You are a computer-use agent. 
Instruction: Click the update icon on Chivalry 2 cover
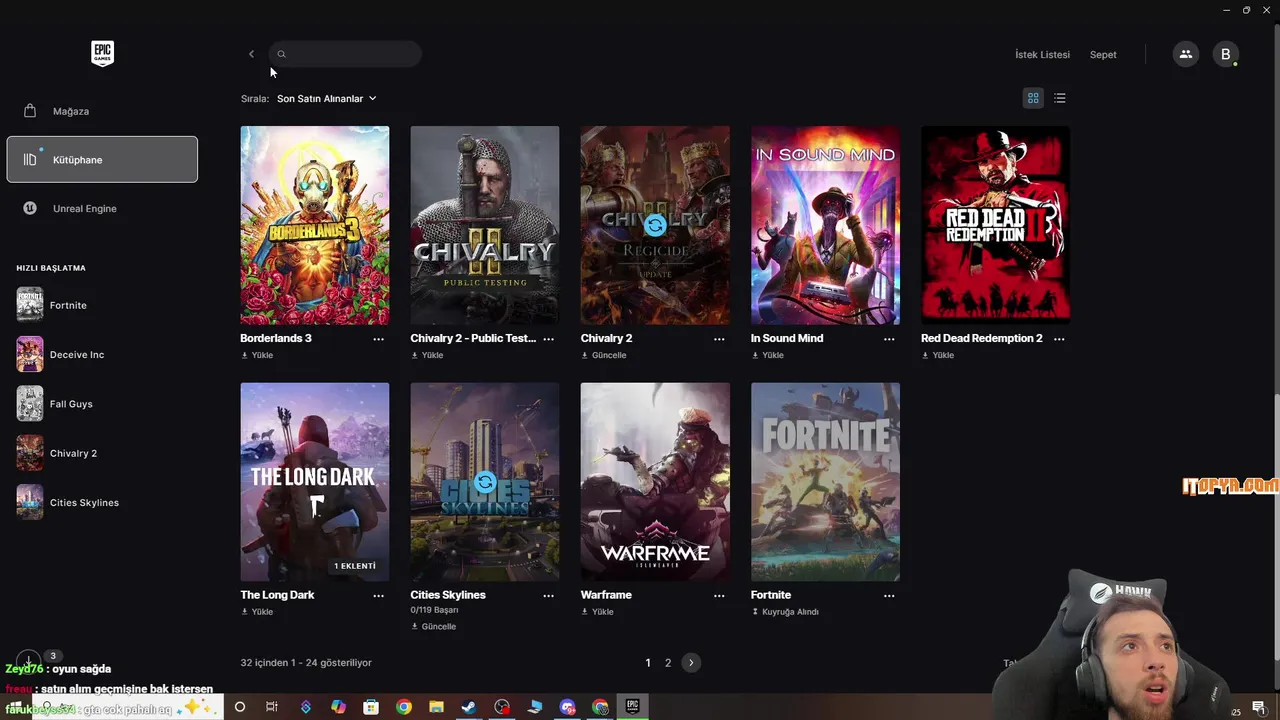click(x=655, y=225)
